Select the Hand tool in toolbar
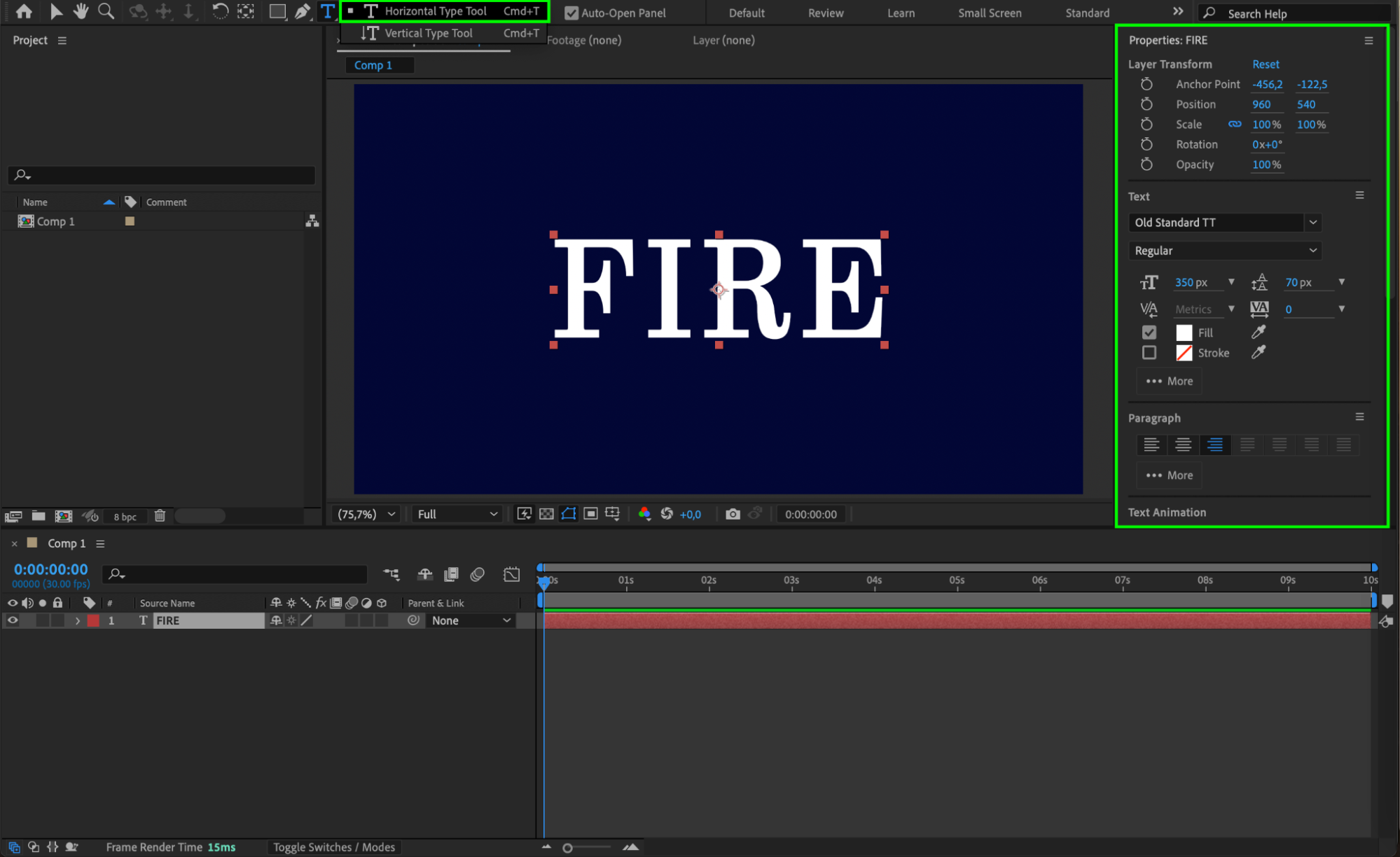 pos(81,11)
